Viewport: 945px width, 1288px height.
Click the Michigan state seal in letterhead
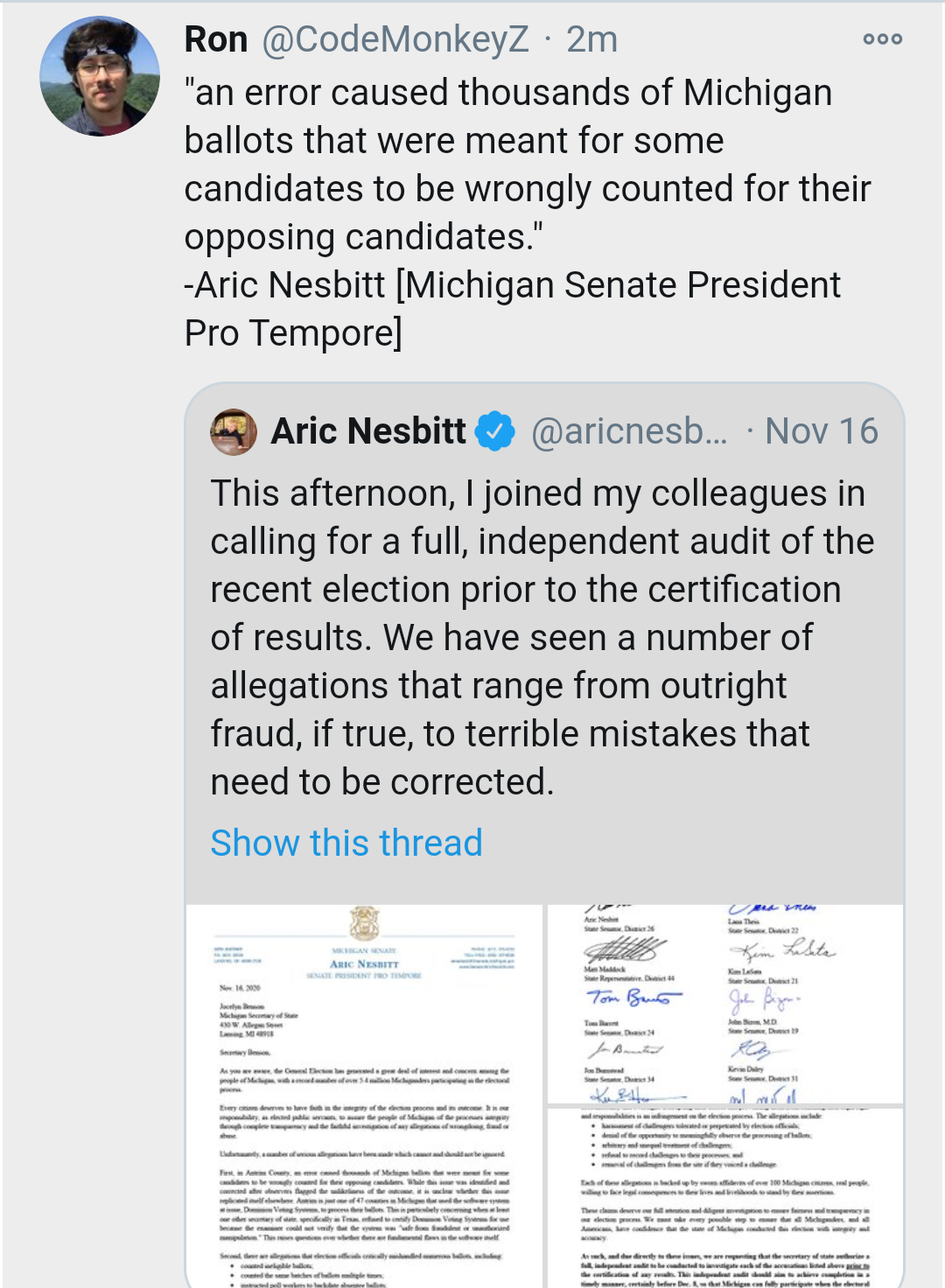pos(364,924)
